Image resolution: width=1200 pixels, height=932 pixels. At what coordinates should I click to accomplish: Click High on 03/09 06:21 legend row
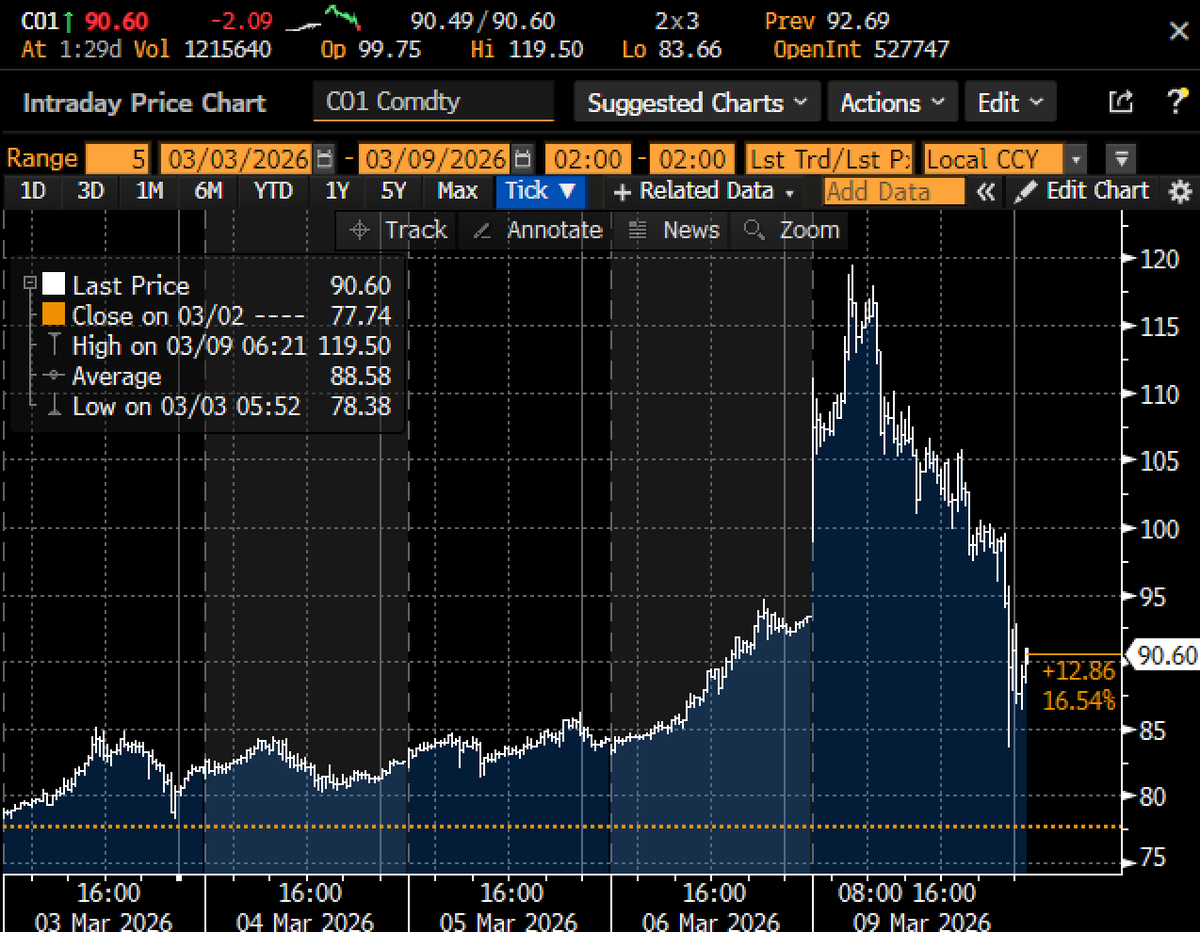point(217,347)
